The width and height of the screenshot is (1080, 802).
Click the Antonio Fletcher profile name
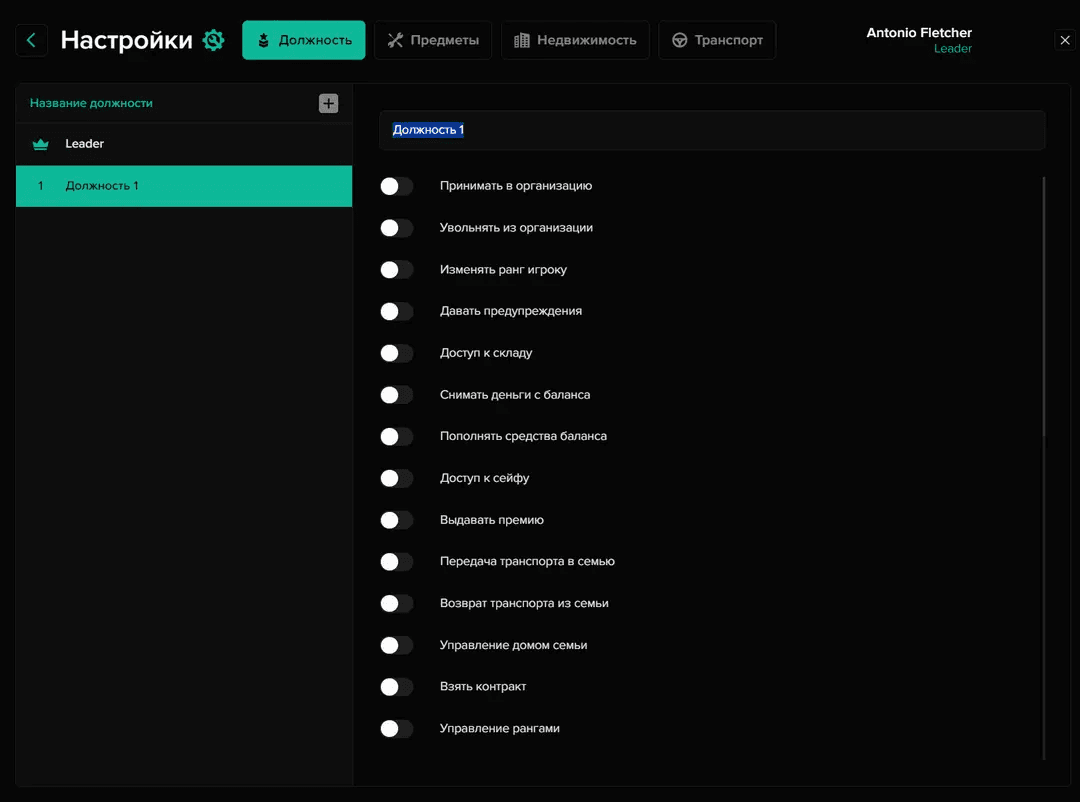pos(918,33)
